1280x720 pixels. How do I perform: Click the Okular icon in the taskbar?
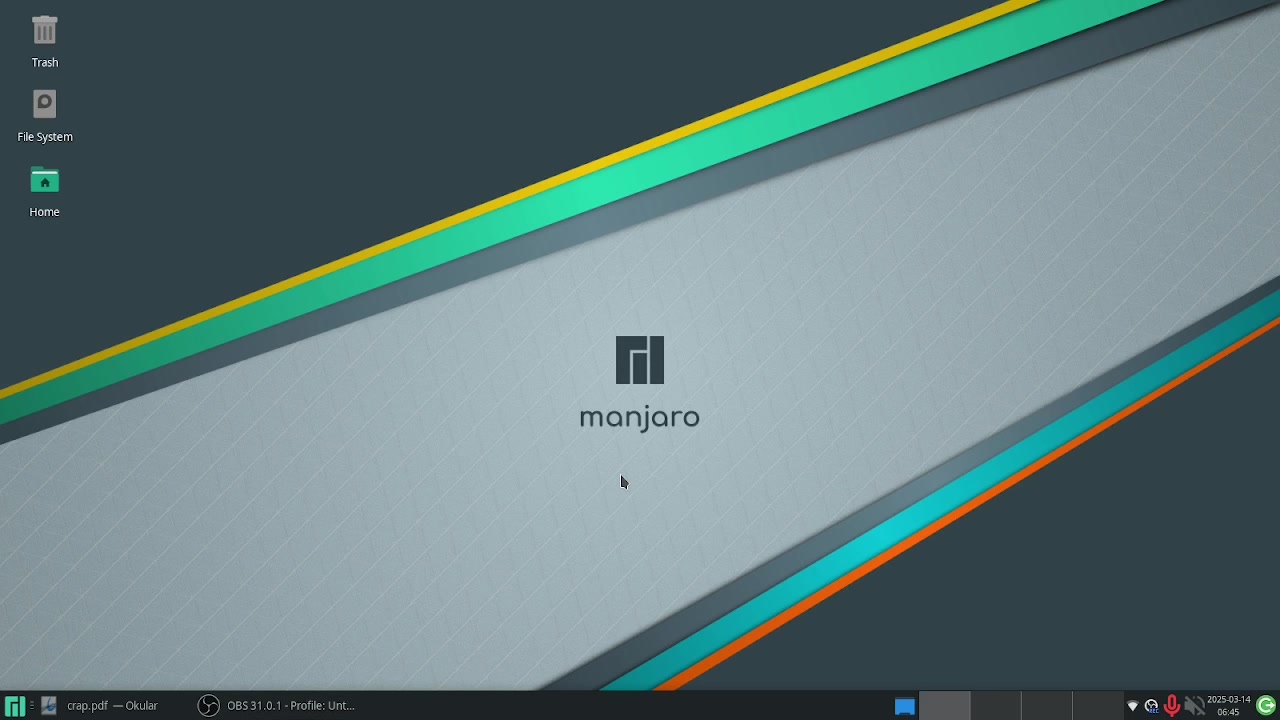tap(48, 706)
